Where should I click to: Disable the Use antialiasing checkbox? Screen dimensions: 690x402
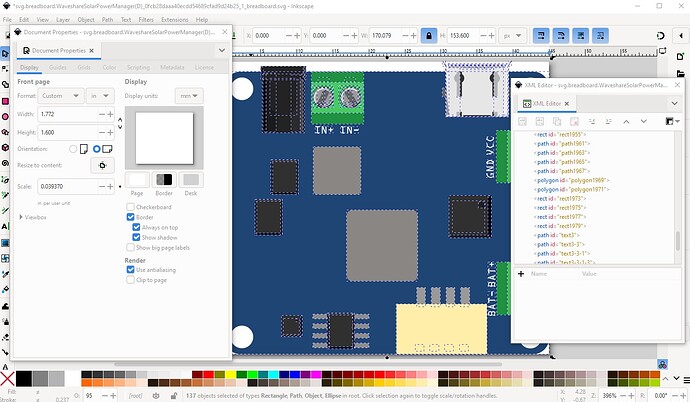[x=130, y=270]
